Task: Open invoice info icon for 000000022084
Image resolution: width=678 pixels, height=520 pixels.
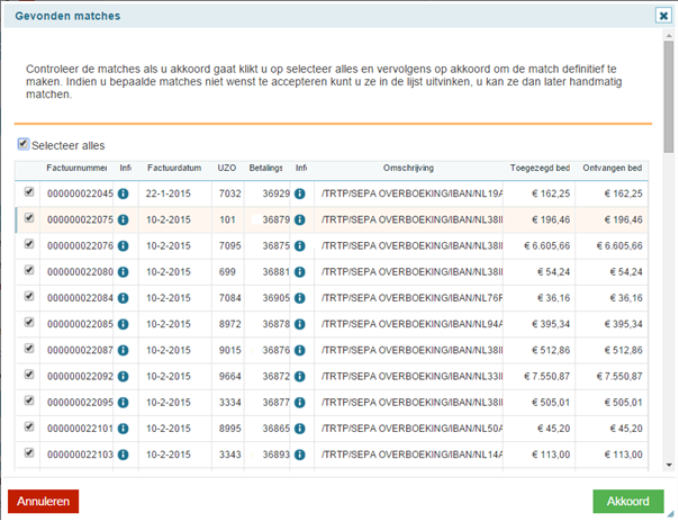Action: coord(123,298)
